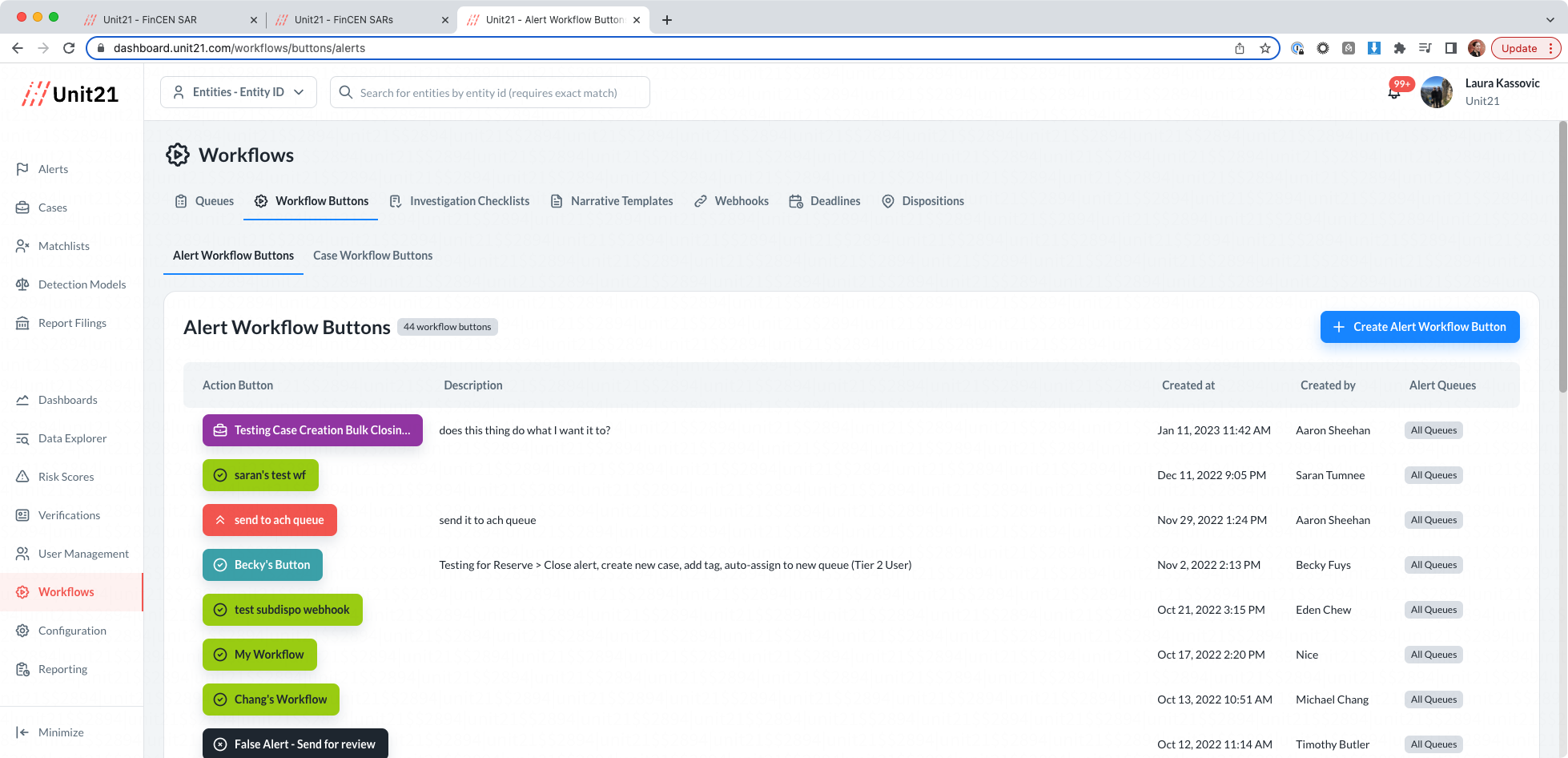Click the Alert Queues column header

(1442, 385)
